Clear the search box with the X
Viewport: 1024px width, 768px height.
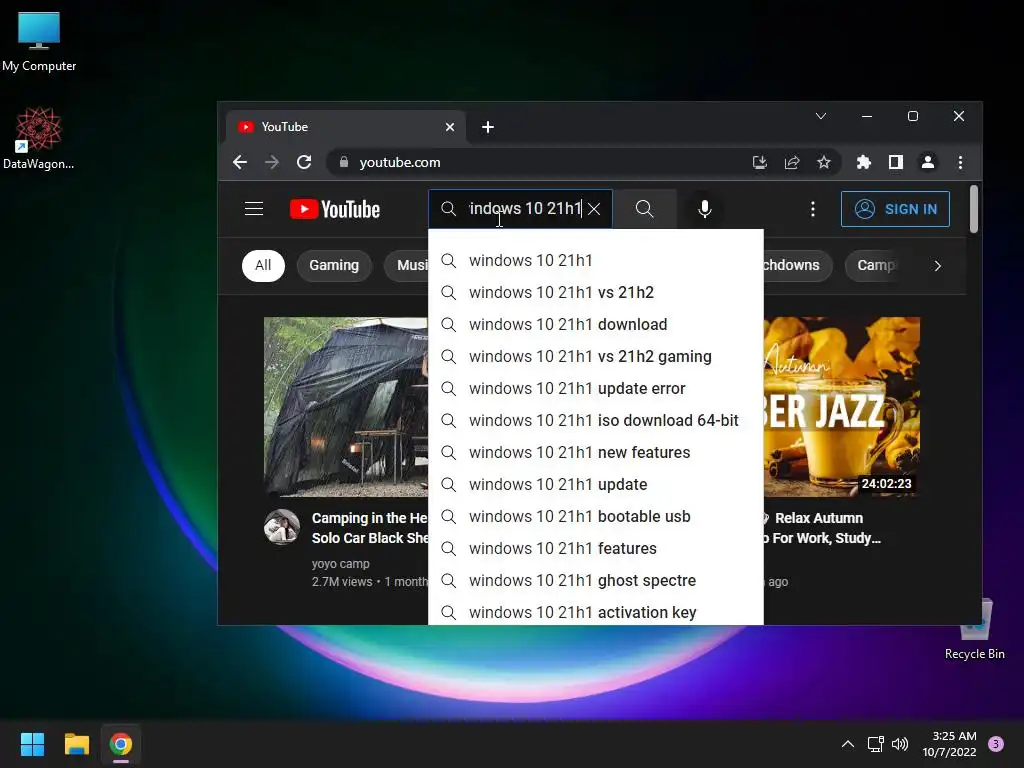coord(594,209)
